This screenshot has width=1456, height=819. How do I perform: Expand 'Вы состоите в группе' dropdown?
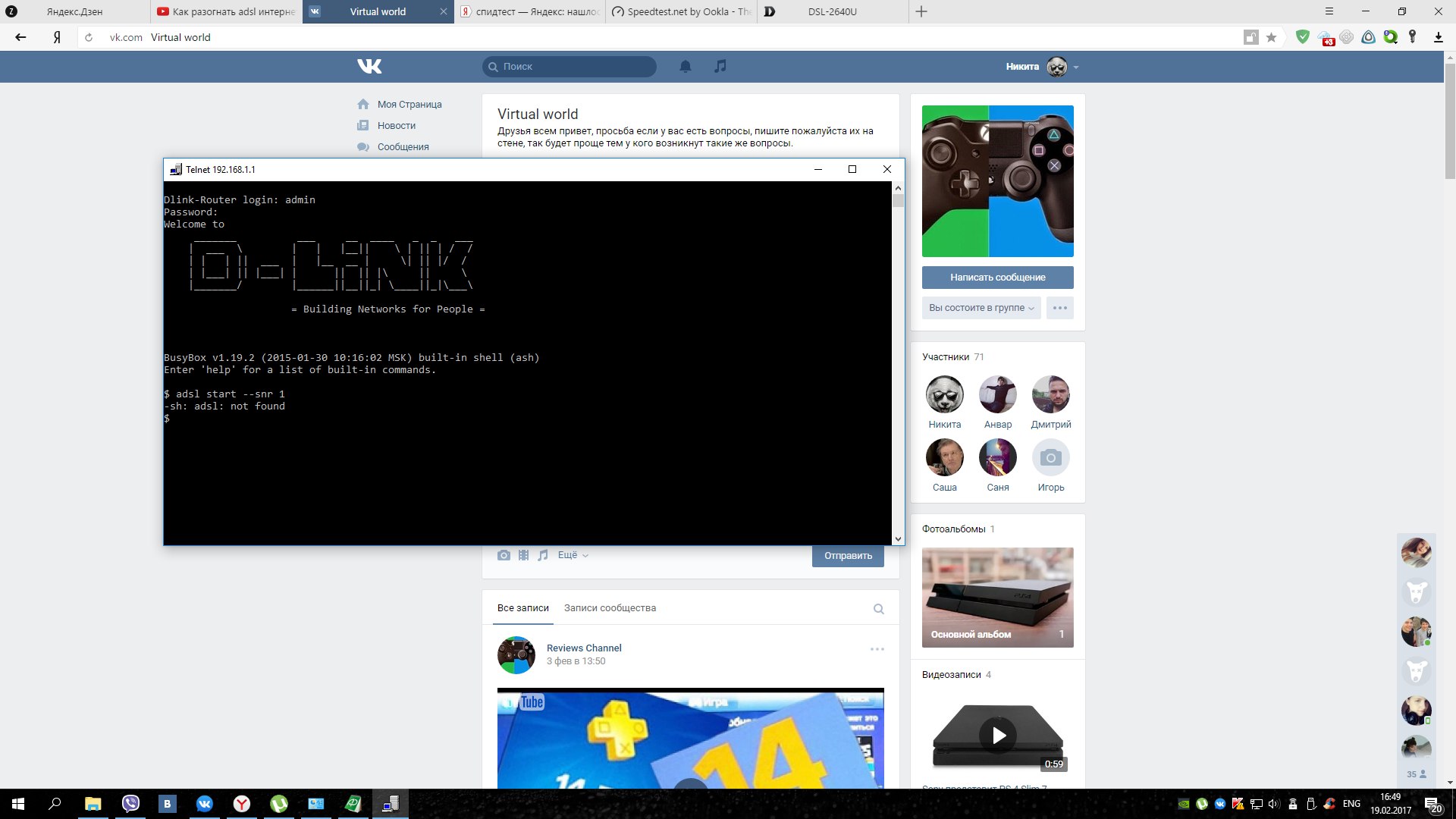(981, 308)
